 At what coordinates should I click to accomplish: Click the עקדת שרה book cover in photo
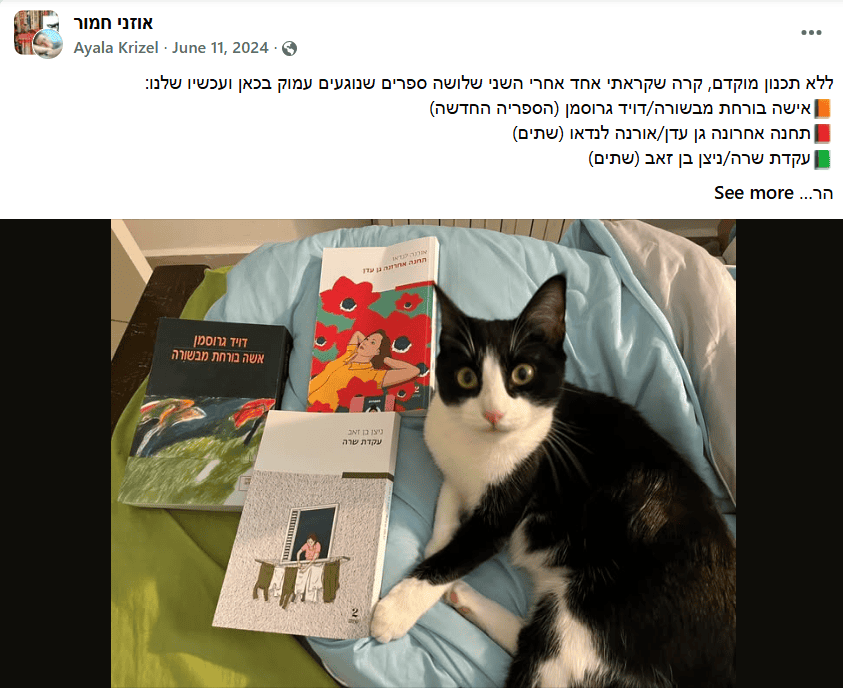(306, 524)
